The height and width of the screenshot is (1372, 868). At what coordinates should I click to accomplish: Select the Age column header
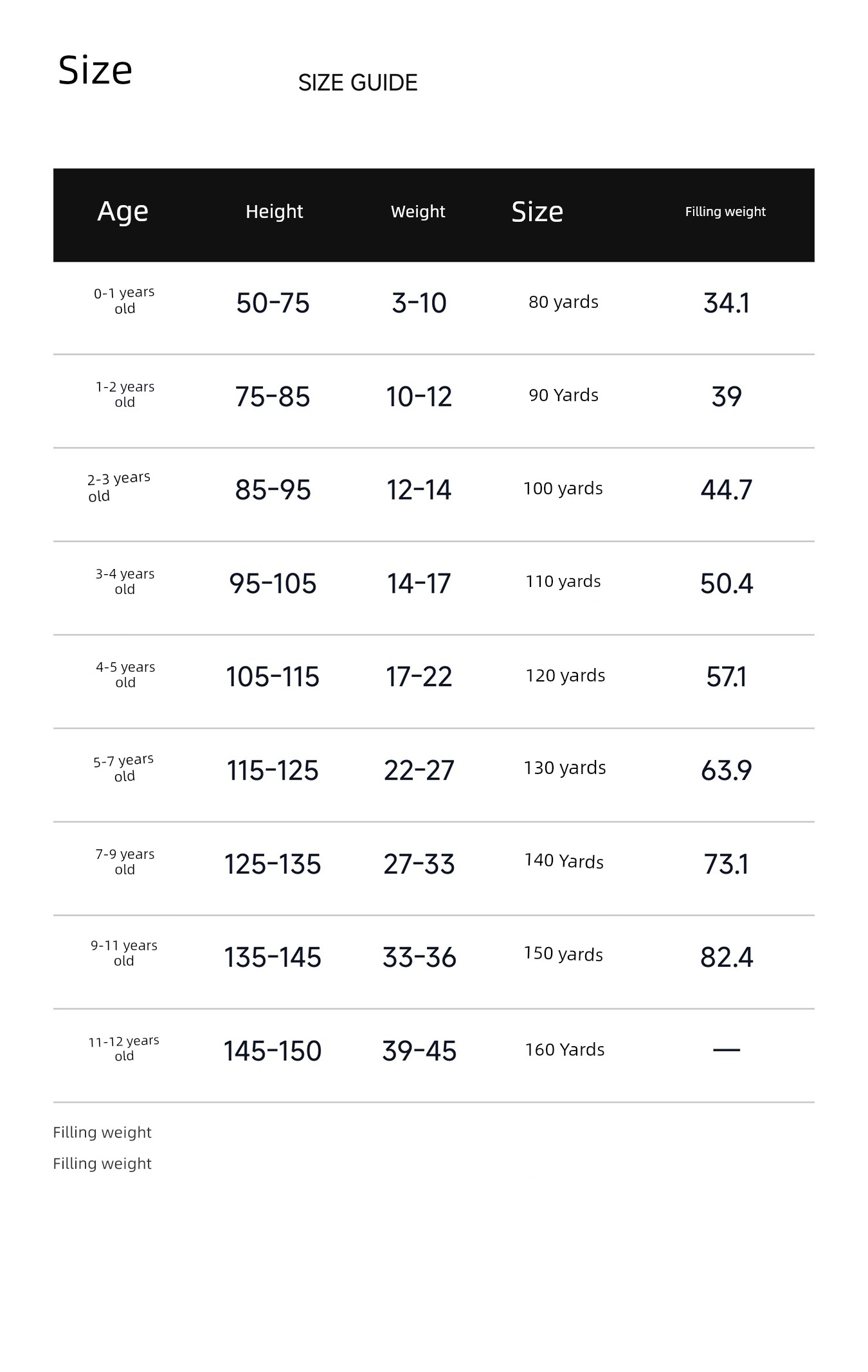point(123,212)
